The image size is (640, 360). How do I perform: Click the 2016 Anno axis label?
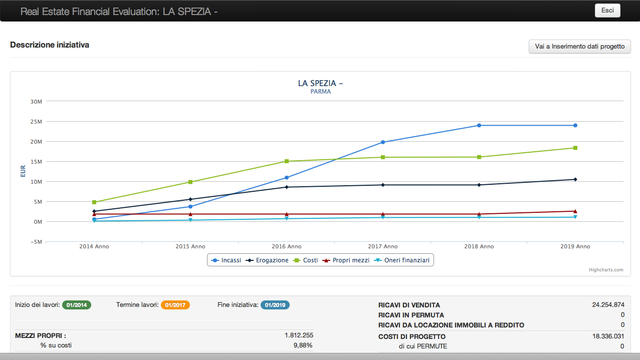click(287, 247)
